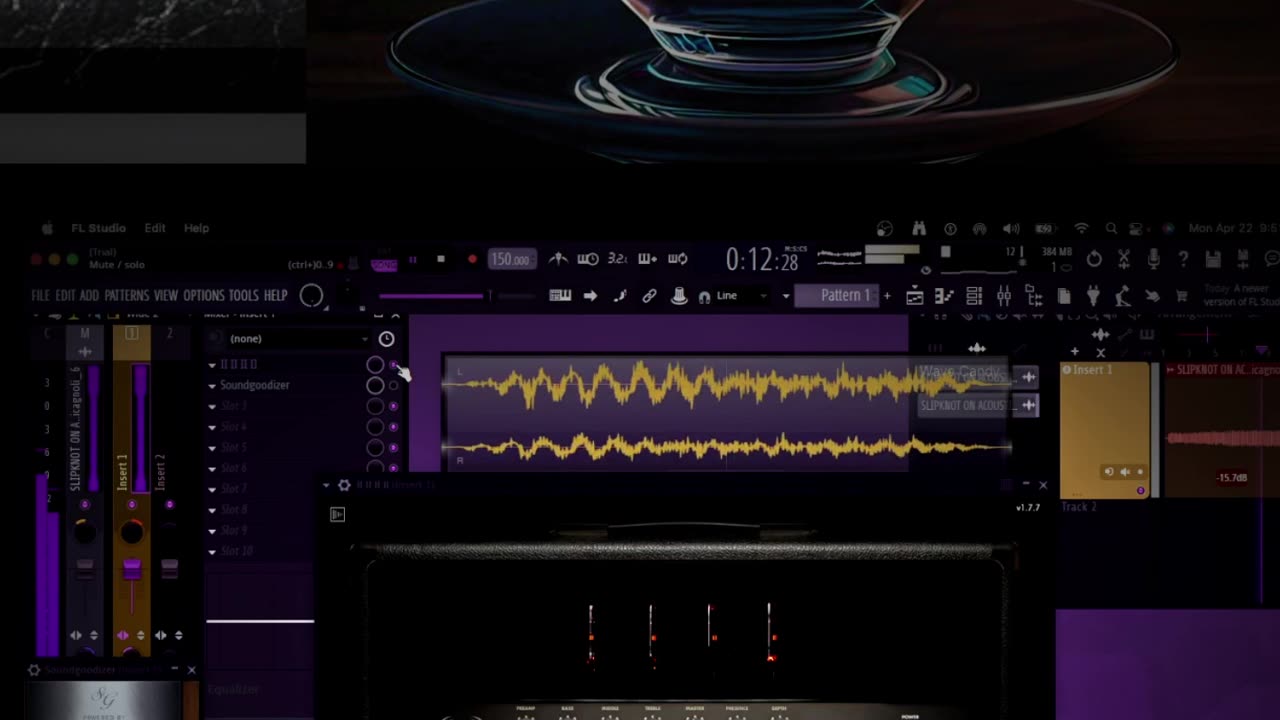Click the macOS volume icon

point(1012,229)
